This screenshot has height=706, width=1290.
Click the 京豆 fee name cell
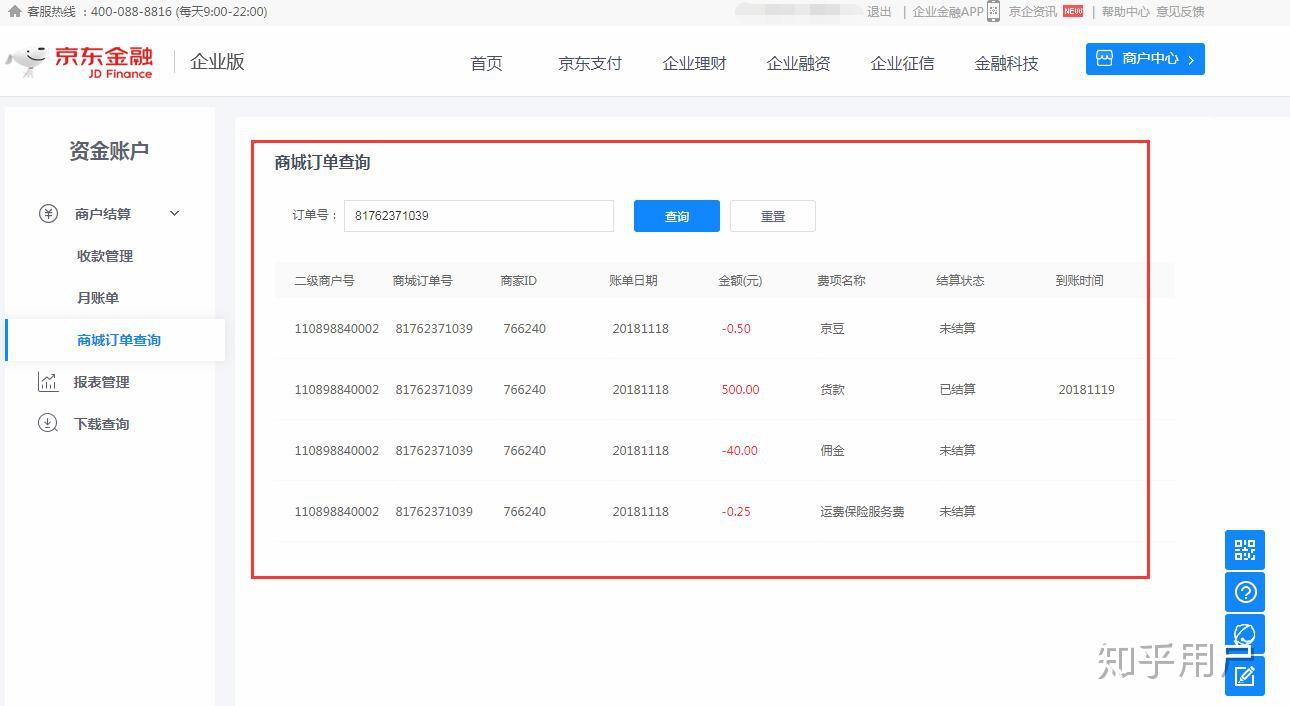point(832,329)
